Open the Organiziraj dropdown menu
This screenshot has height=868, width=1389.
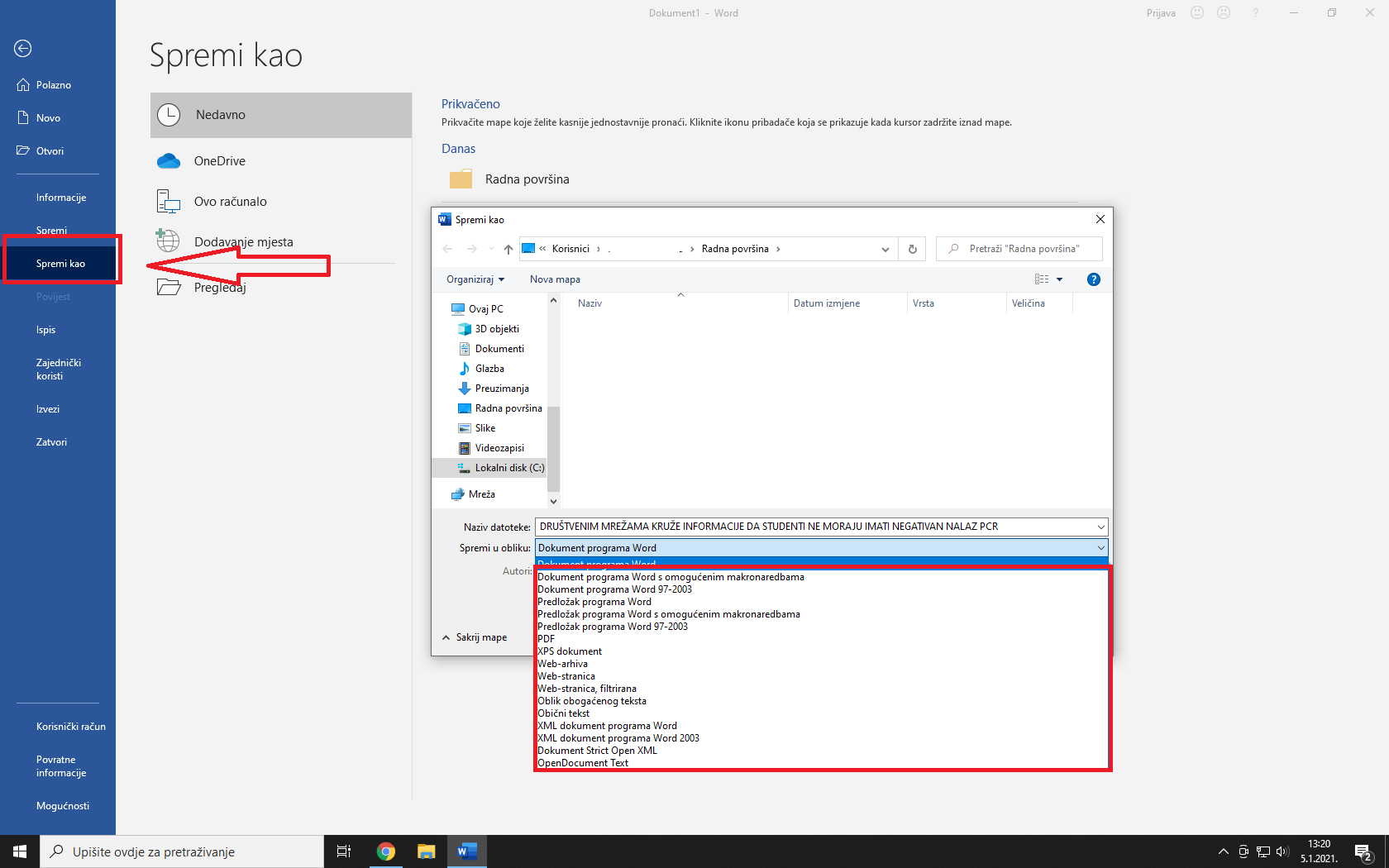point(475,279)
